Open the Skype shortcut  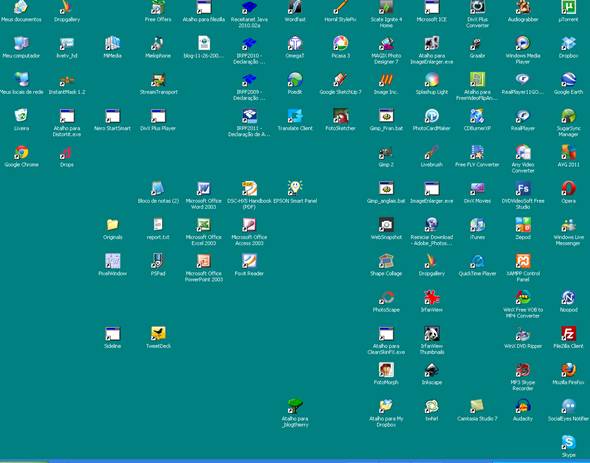pyautogui.click(x=568, y=442)
